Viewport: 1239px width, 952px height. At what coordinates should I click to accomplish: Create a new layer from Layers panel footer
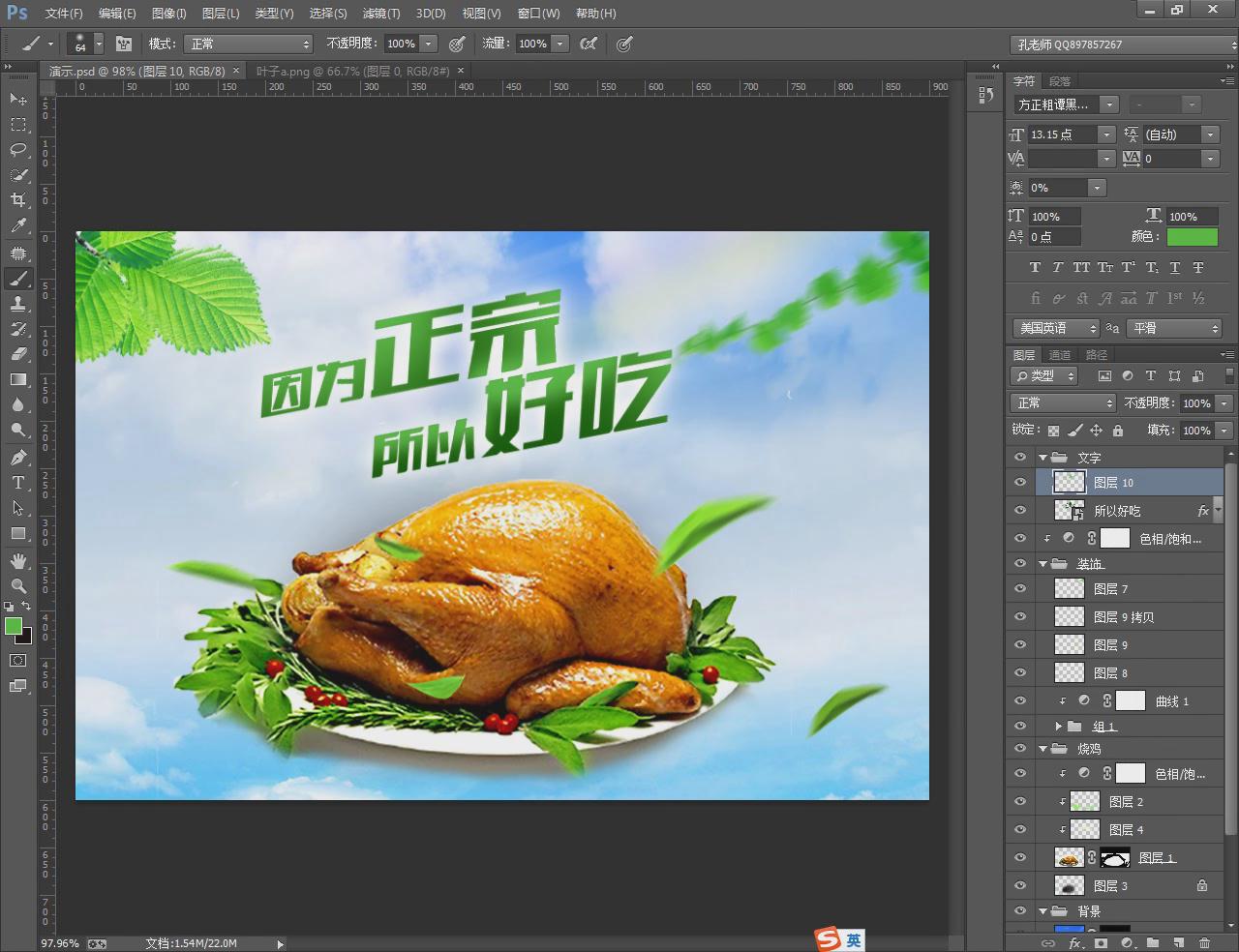click(x=1178, y=942)
